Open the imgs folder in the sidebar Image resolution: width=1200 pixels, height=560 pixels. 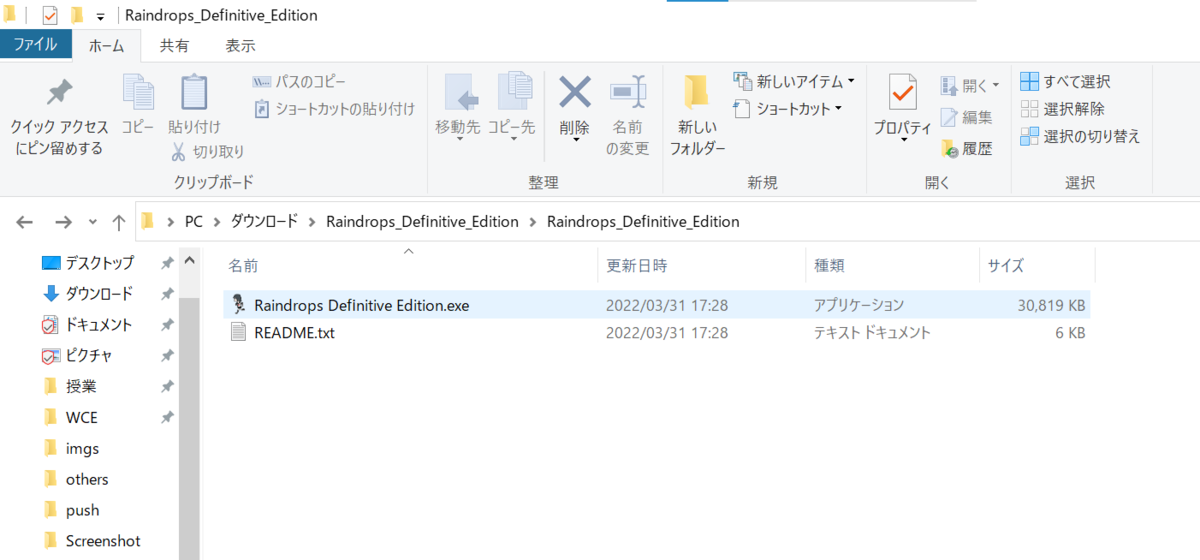[x=82, y=449]
